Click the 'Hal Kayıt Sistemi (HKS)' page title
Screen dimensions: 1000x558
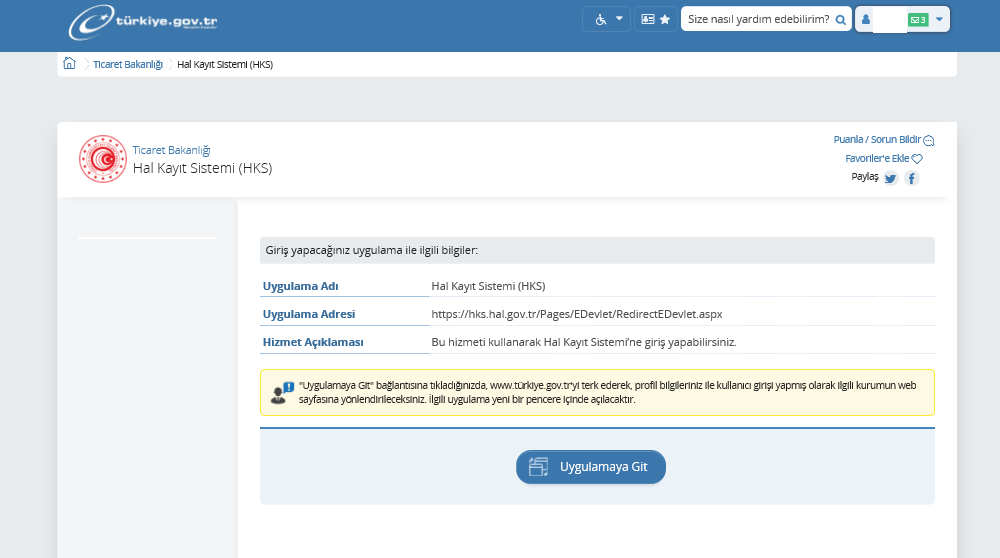pyautogui.click(x=202, y=168)
